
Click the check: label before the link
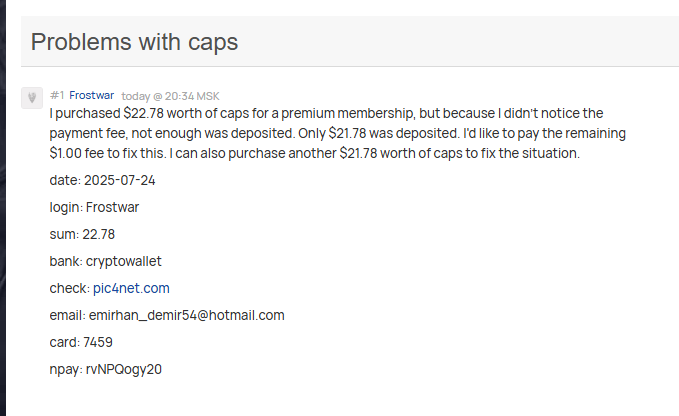tap(70, 288)
